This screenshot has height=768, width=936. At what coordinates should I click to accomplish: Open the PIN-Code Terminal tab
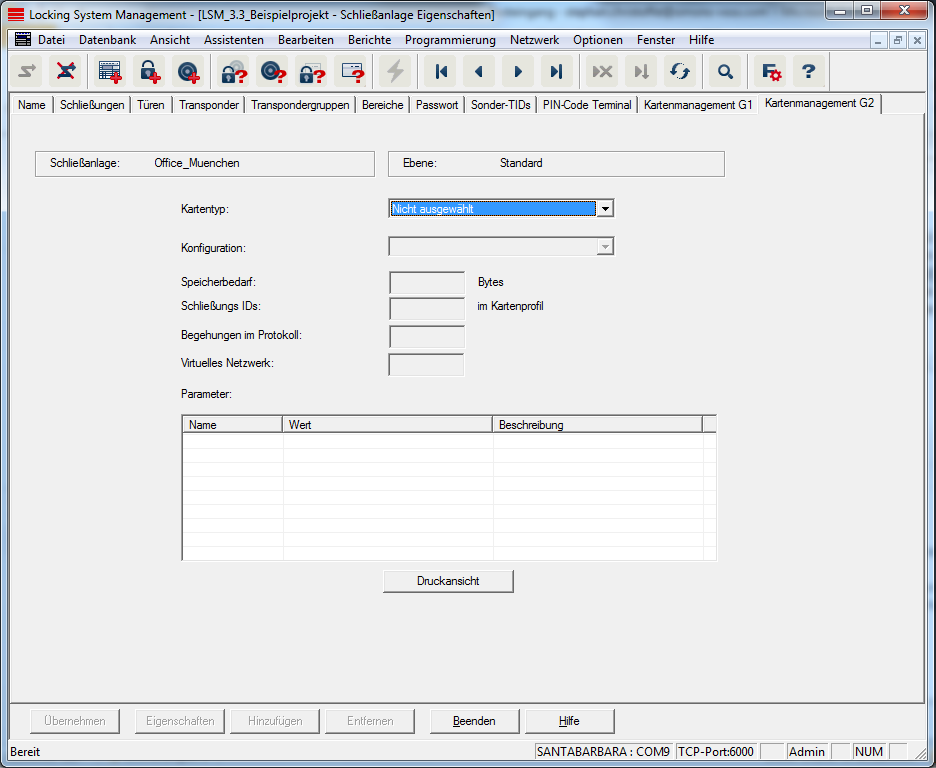point(587,105)
